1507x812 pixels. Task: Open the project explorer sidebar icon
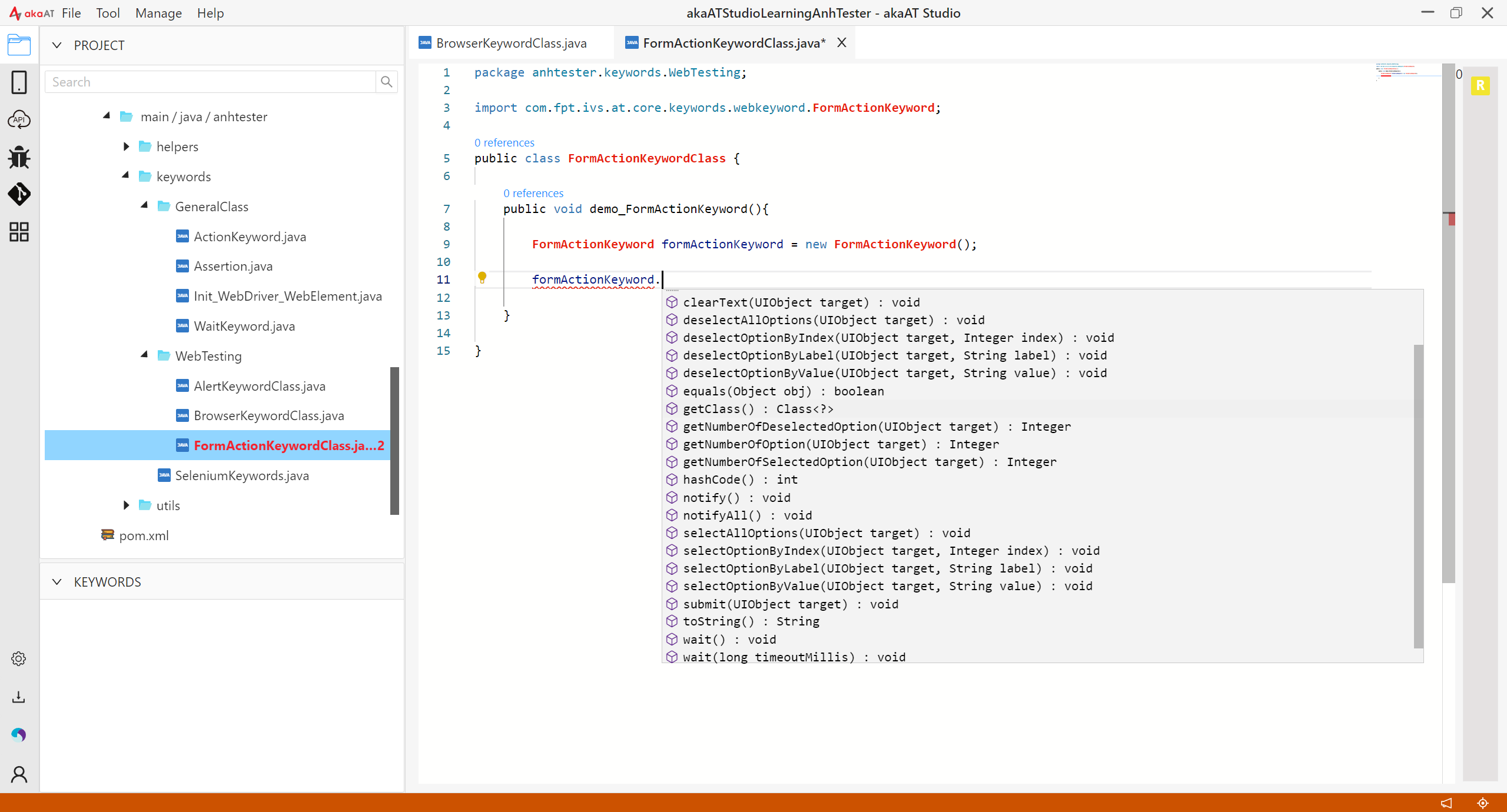19,45
